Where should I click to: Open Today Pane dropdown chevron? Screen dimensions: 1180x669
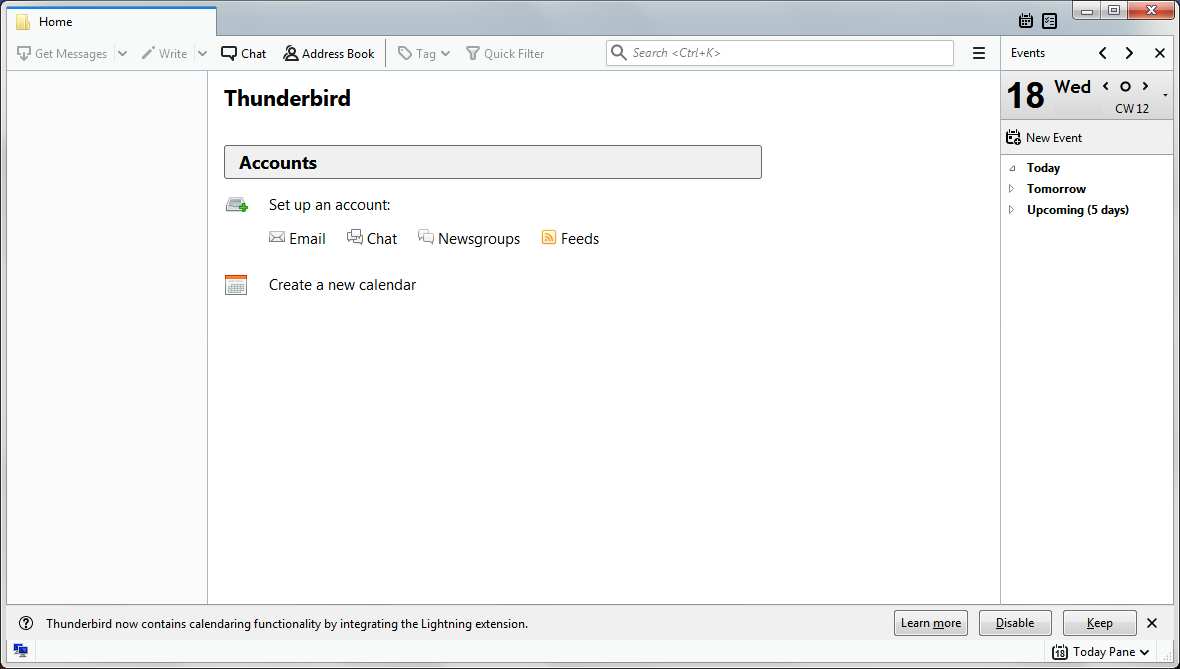pyautogui.click(x=1145, y=652)
